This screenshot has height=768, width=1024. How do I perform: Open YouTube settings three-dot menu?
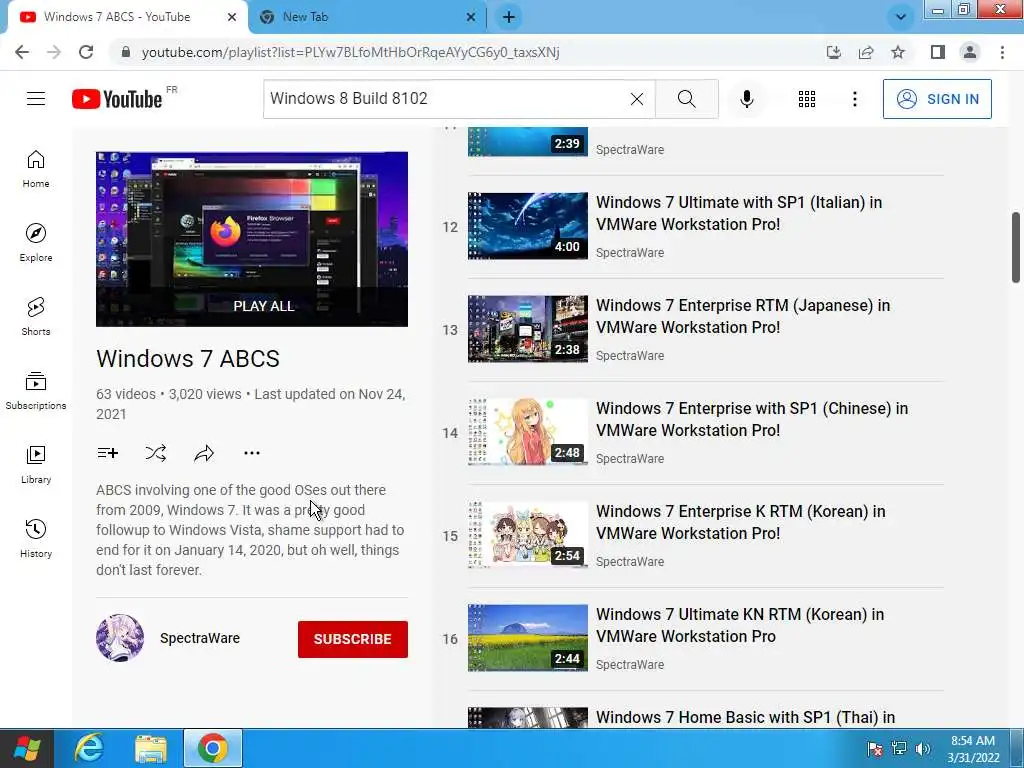pos(854,99)
